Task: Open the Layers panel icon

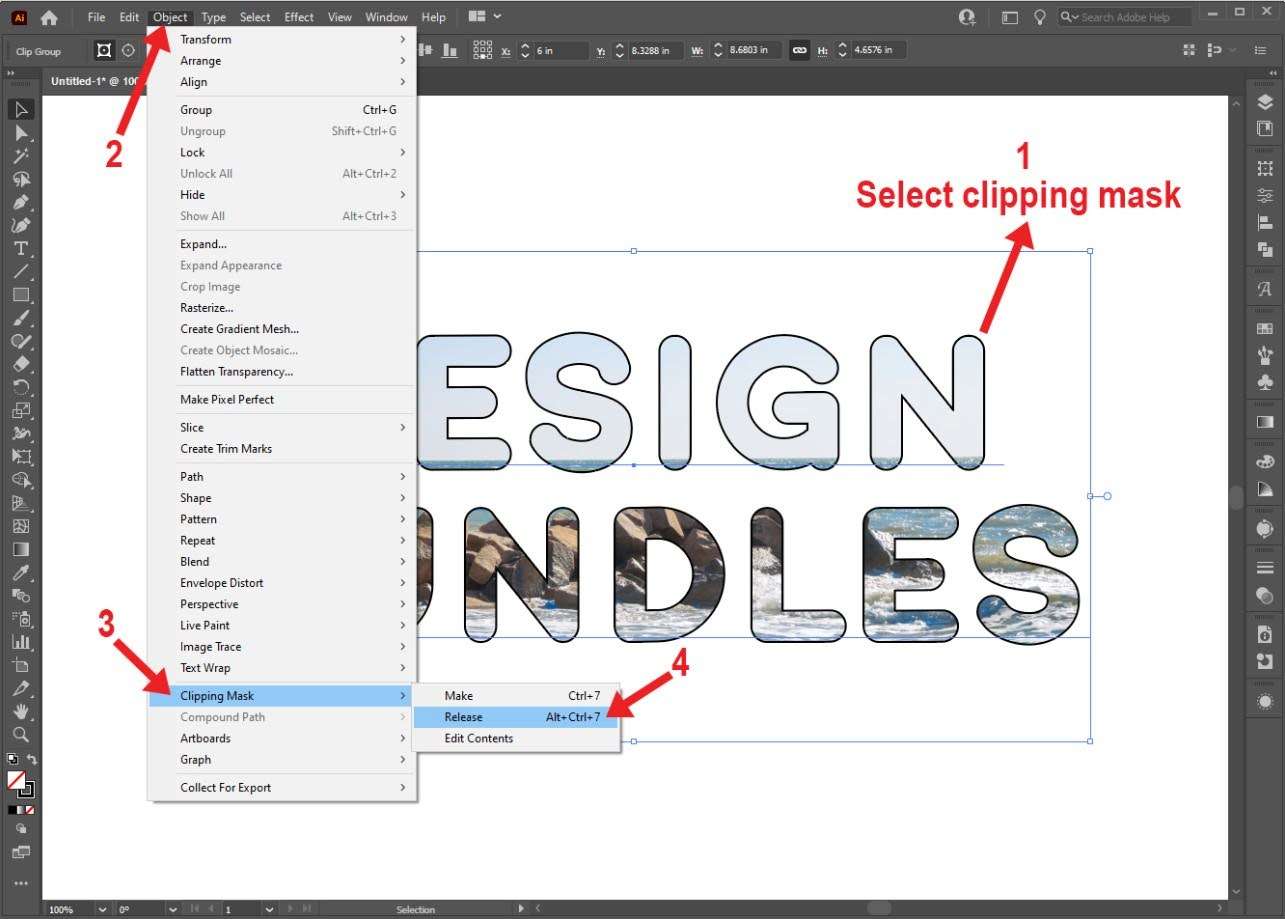Action: coord(1265,103)
